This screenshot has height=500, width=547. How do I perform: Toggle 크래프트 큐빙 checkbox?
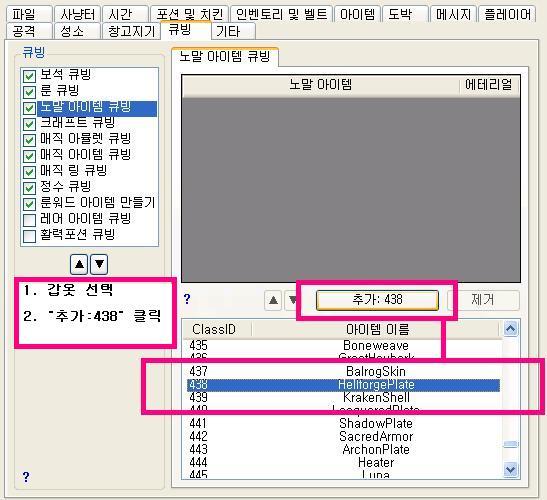pyautogui.click(x=29, y=124)
